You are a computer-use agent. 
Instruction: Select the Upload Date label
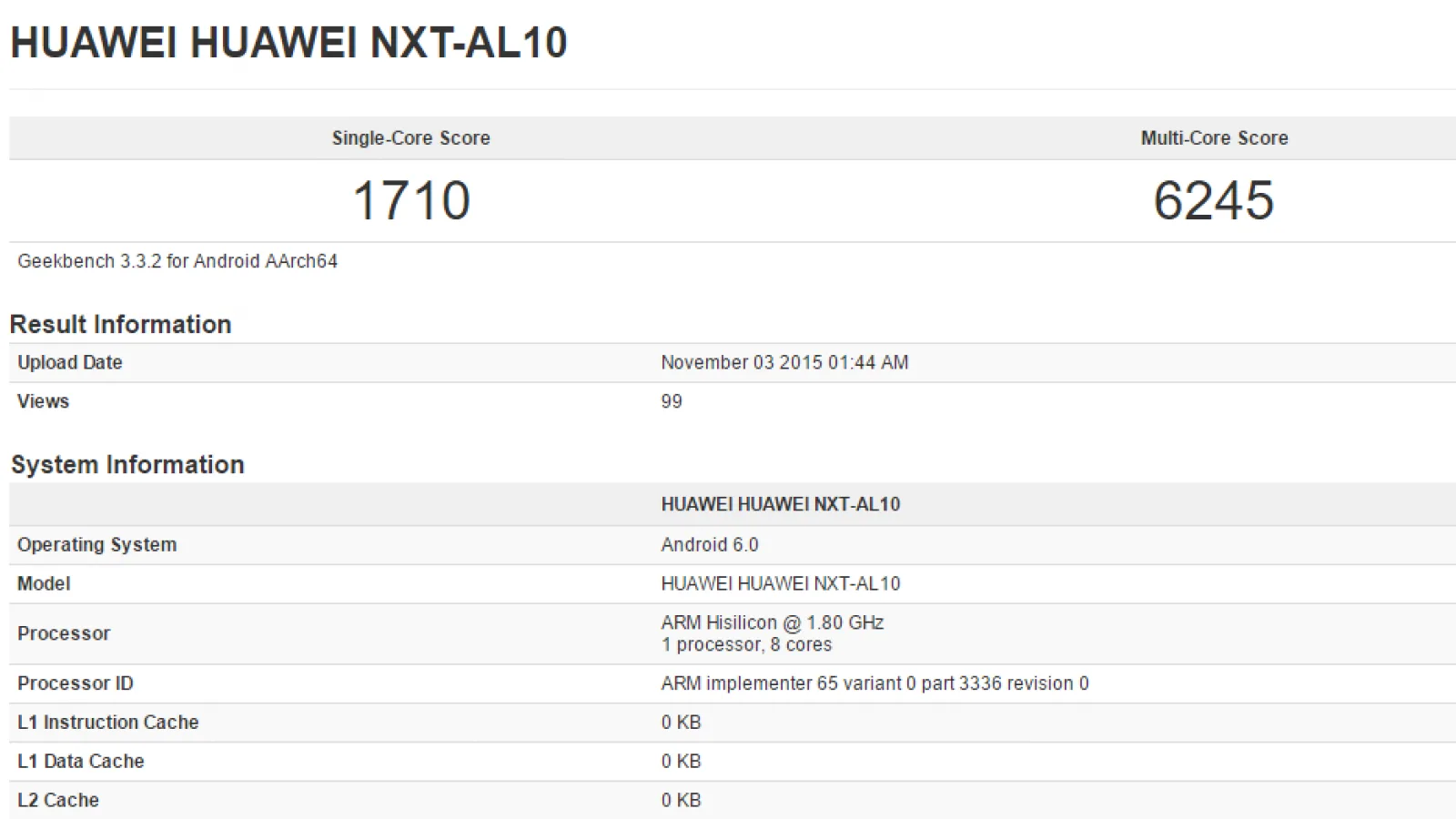coord(70,362)
